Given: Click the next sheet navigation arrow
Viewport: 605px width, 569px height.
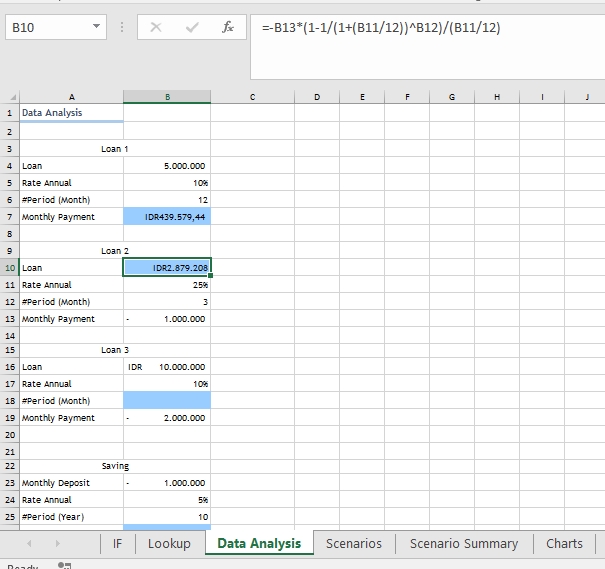Looking at the screenshot, I should pos(57,544).
